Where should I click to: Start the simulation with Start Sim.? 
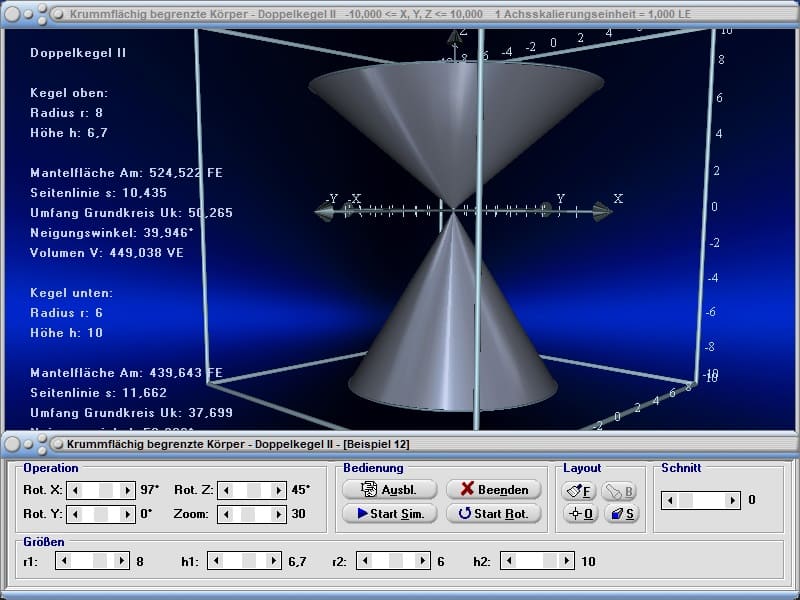coord(389,513)
